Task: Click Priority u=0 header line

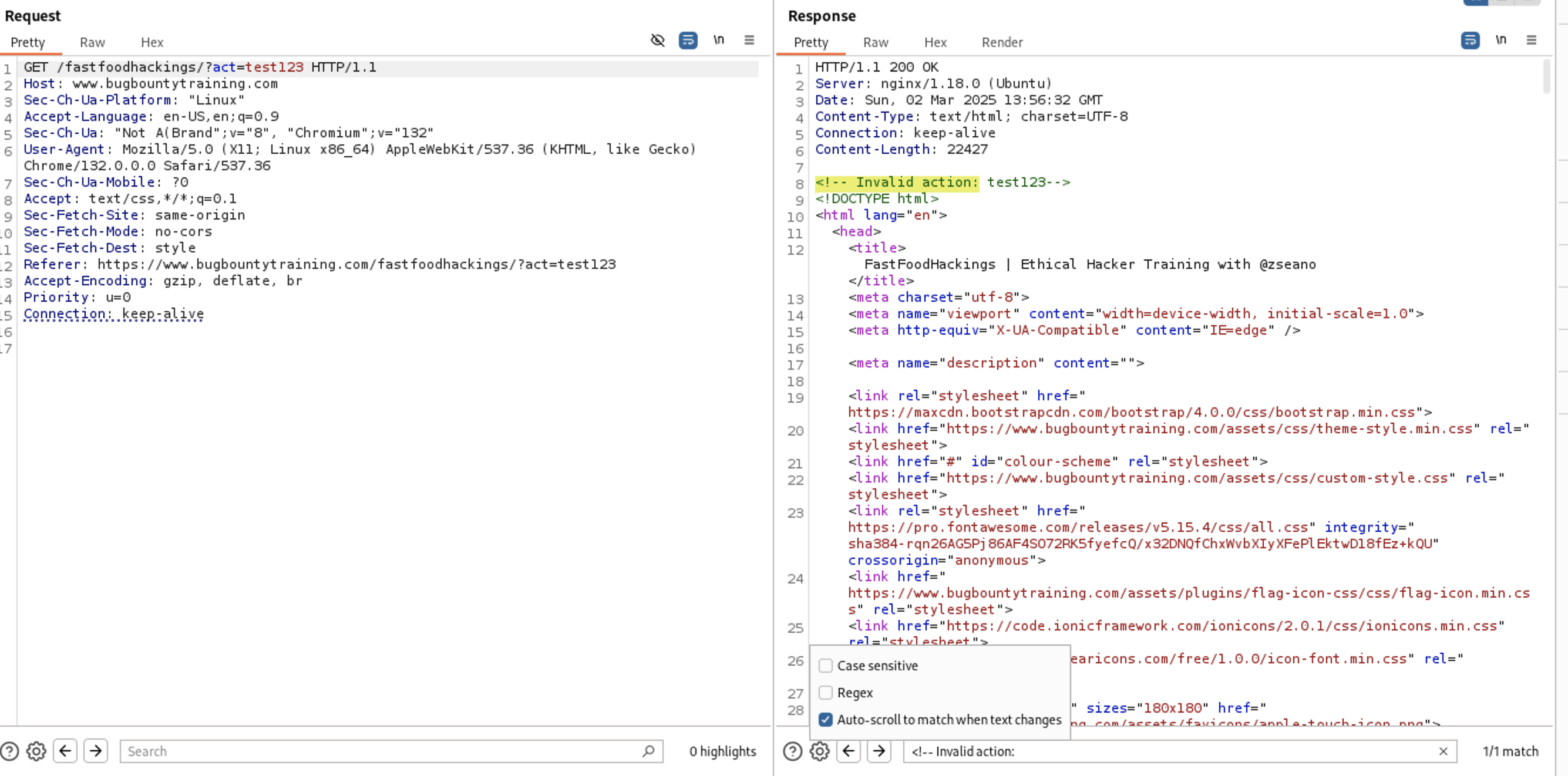Action: (78, 297)
